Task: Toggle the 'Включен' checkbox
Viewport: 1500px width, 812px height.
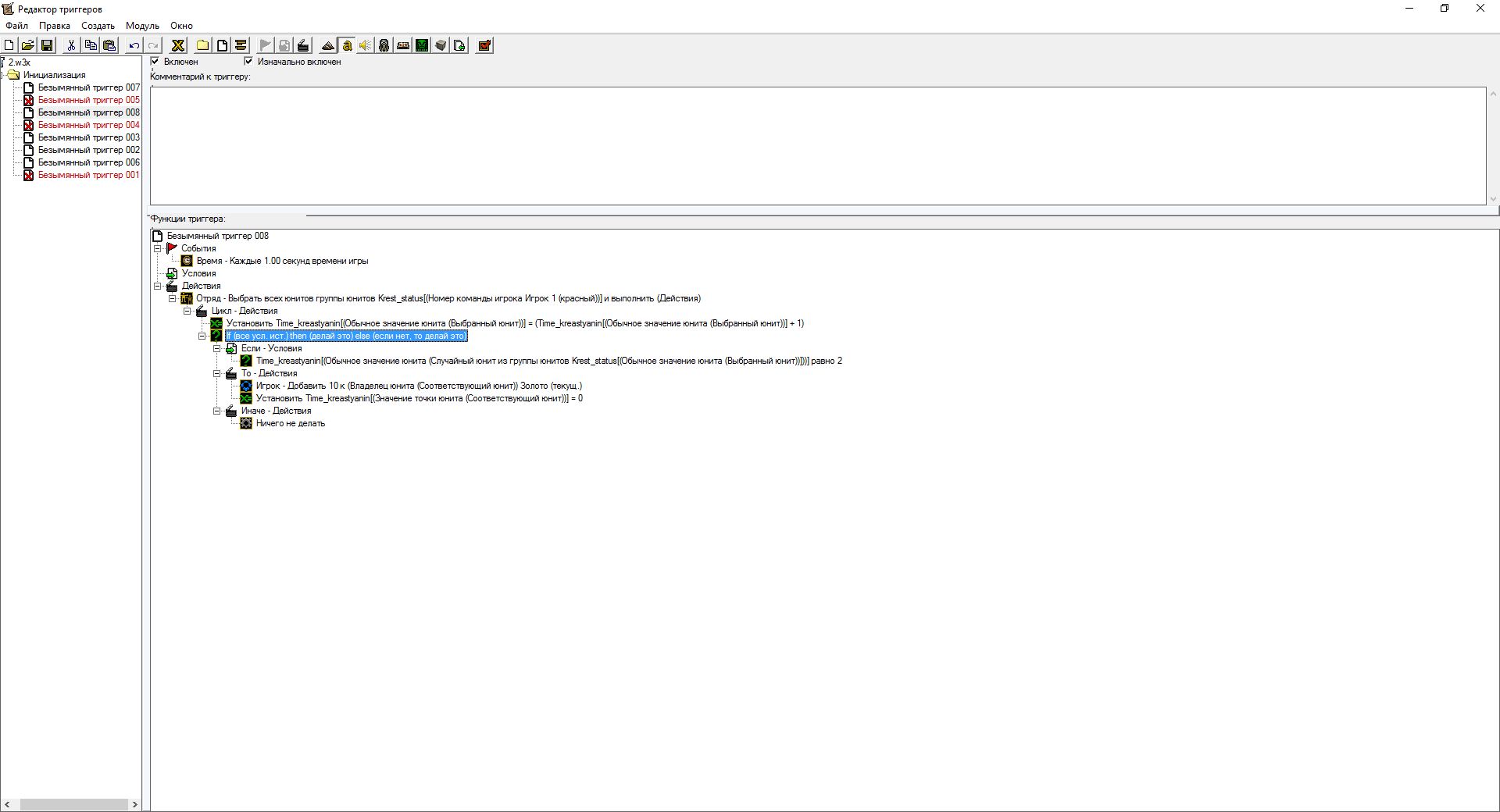Action: 155,61
